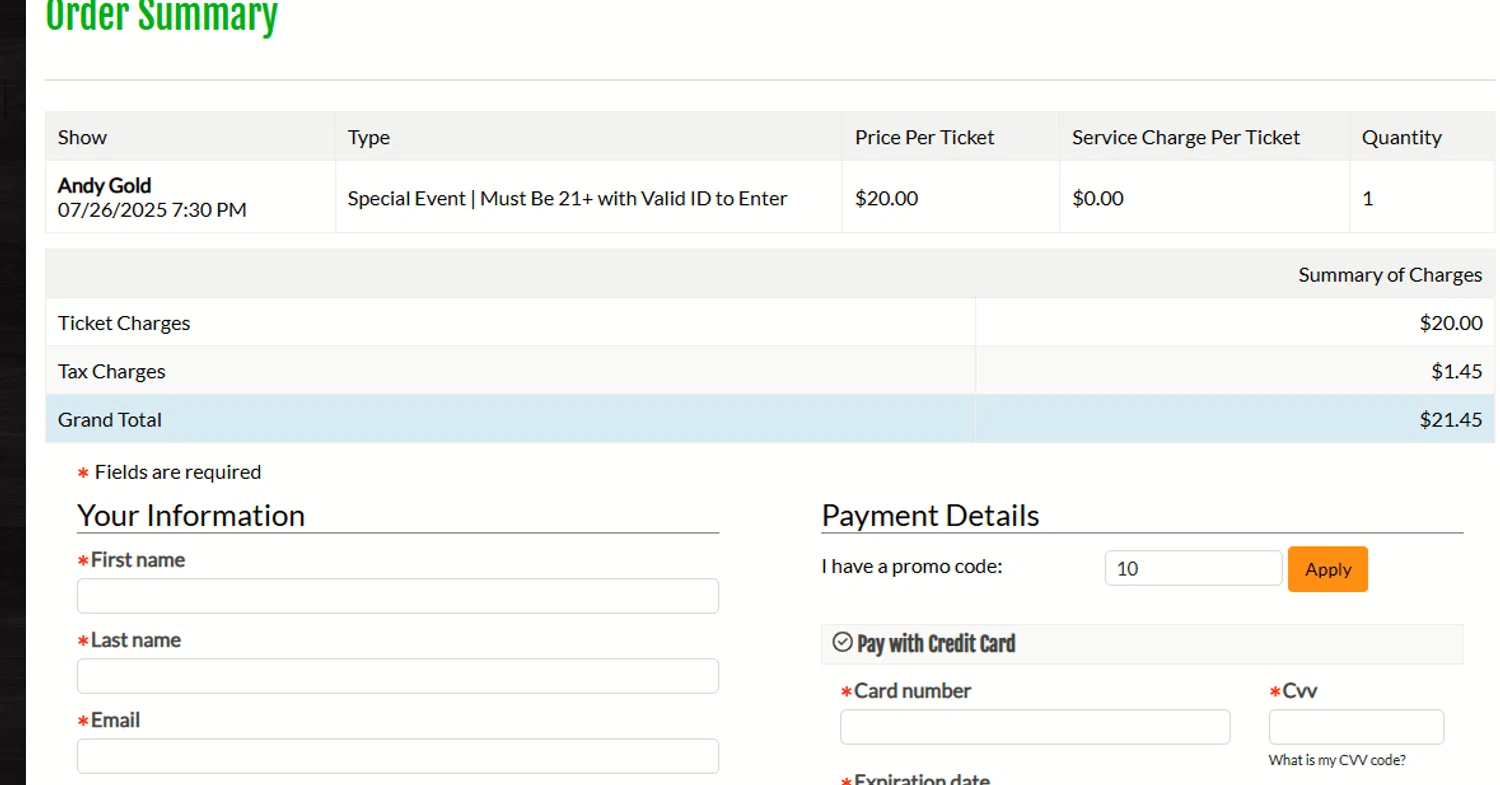The image size is (1500, 785).
Task: Click the Your Information heading
Action: 191,515
